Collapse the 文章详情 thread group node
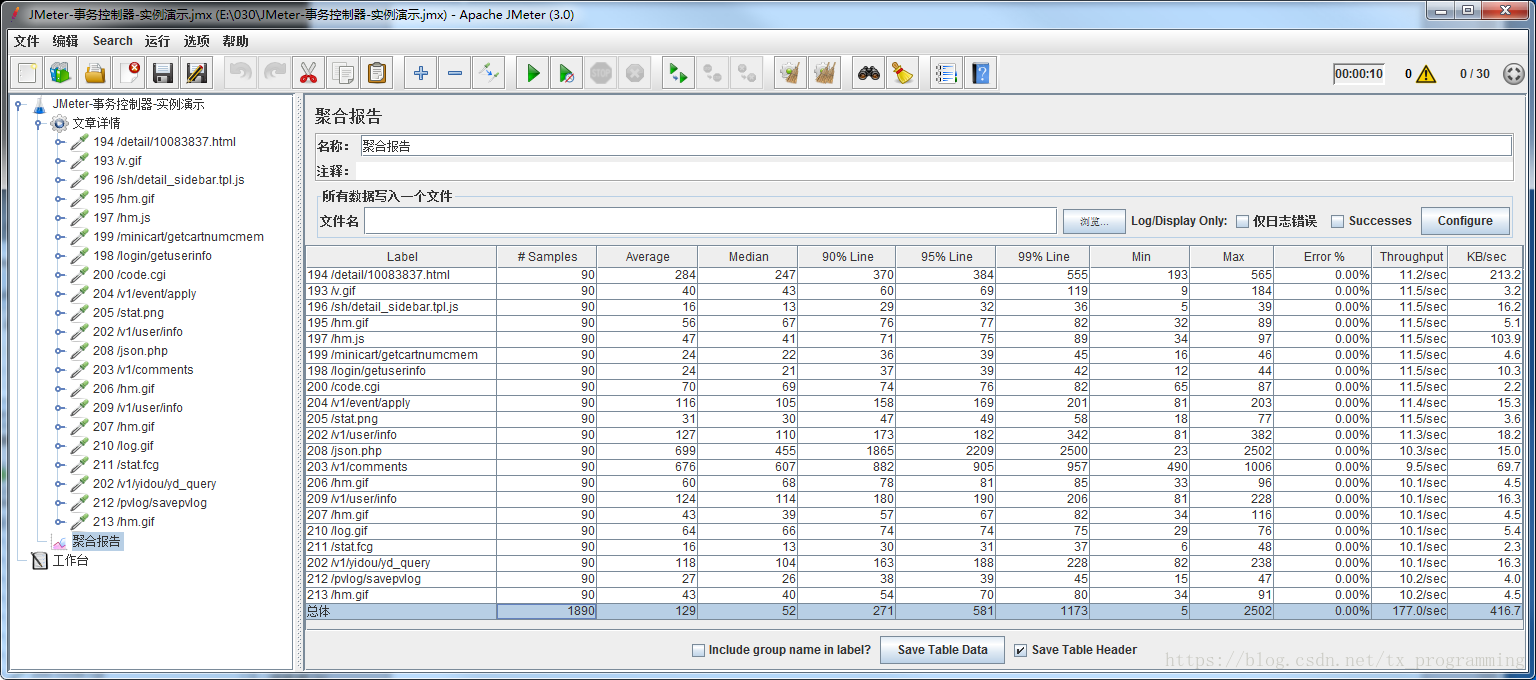Screen dimensions: 1536x680 click(38, 123)
